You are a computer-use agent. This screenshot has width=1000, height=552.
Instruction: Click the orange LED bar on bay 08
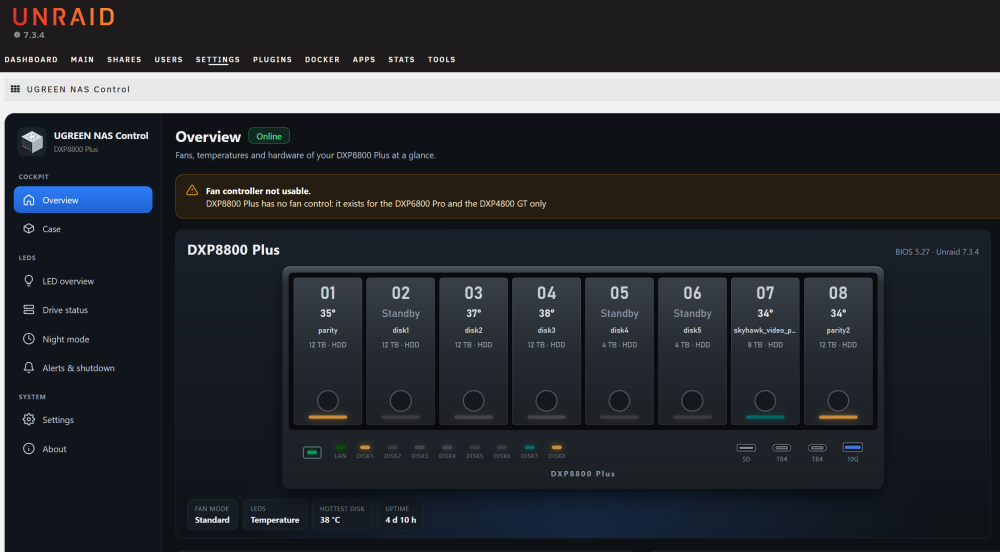point(838,417)
